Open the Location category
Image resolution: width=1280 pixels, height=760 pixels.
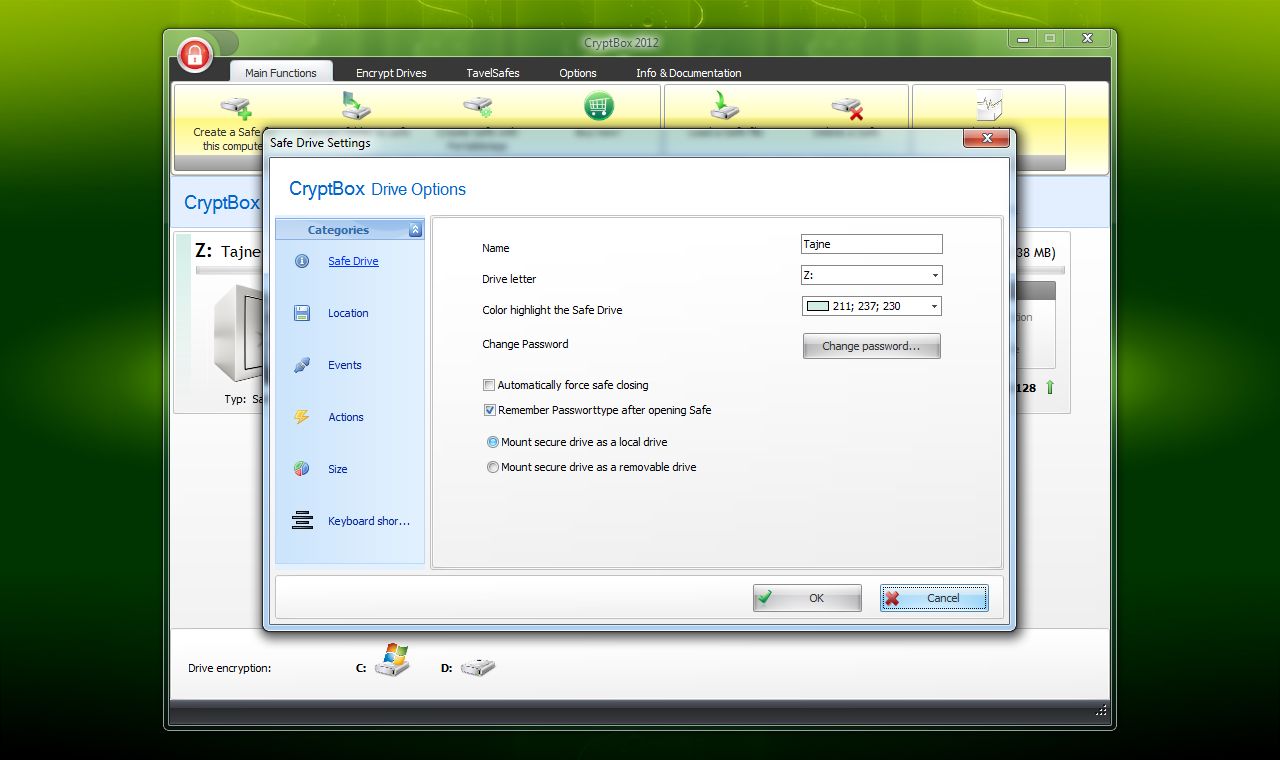(x=348, y=313)
